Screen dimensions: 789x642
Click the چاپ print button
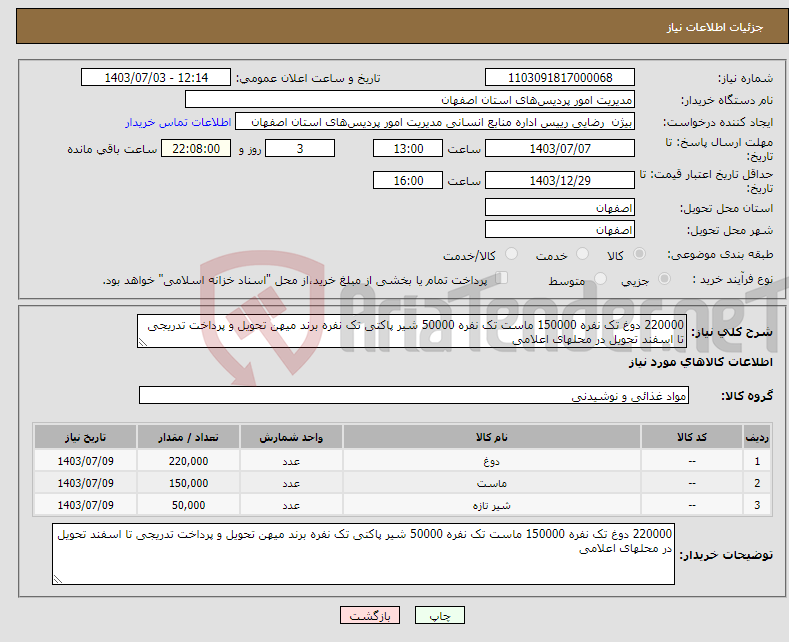440,615
